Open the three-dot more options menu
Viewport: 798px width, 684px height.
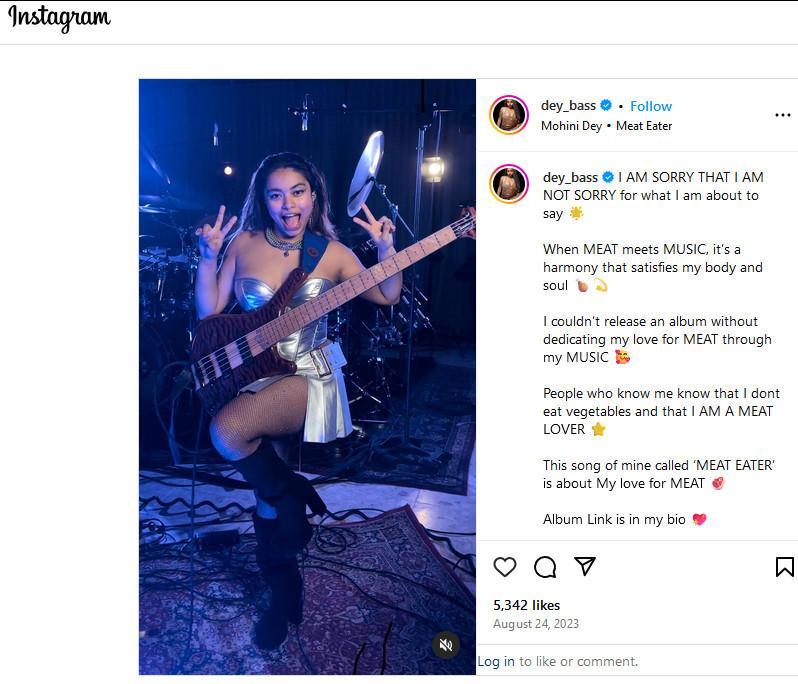tap(783, 115)
